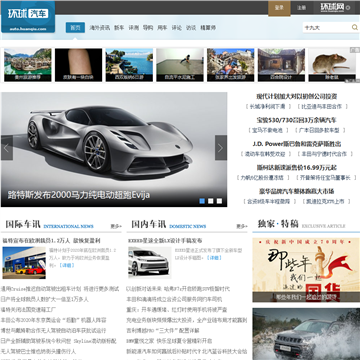Open the 长城净利润下滑 link
The height and width of the screenshot is (360, 360).
[x=268, y=107]
